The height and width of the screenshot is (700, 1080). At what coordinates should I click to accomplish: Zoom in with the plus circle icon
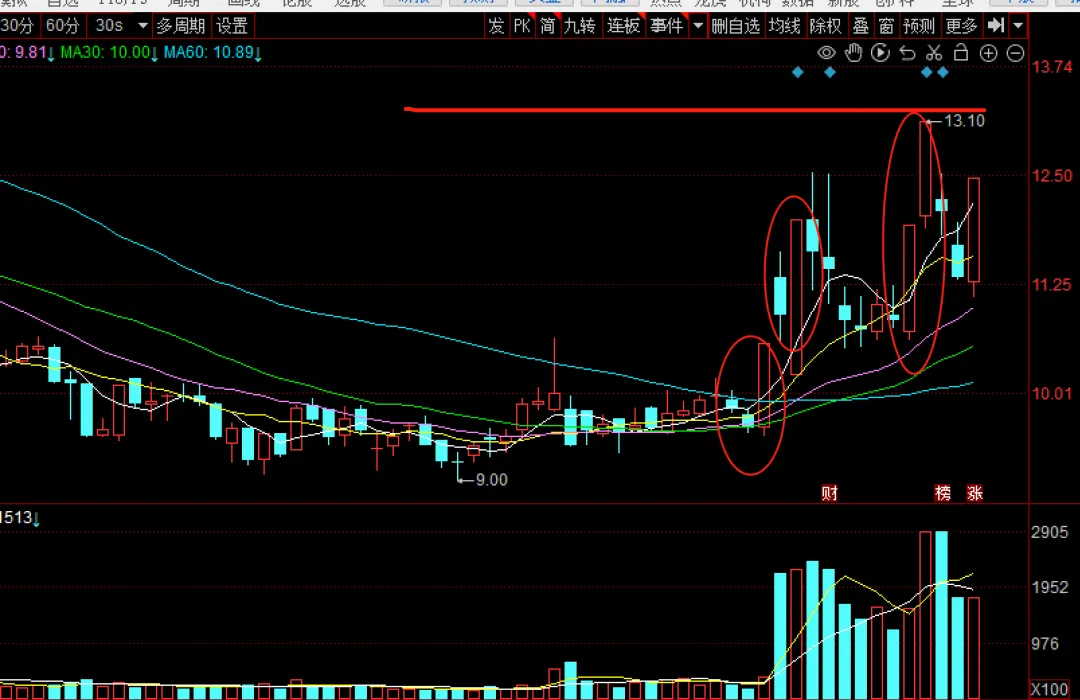(988, 53)
